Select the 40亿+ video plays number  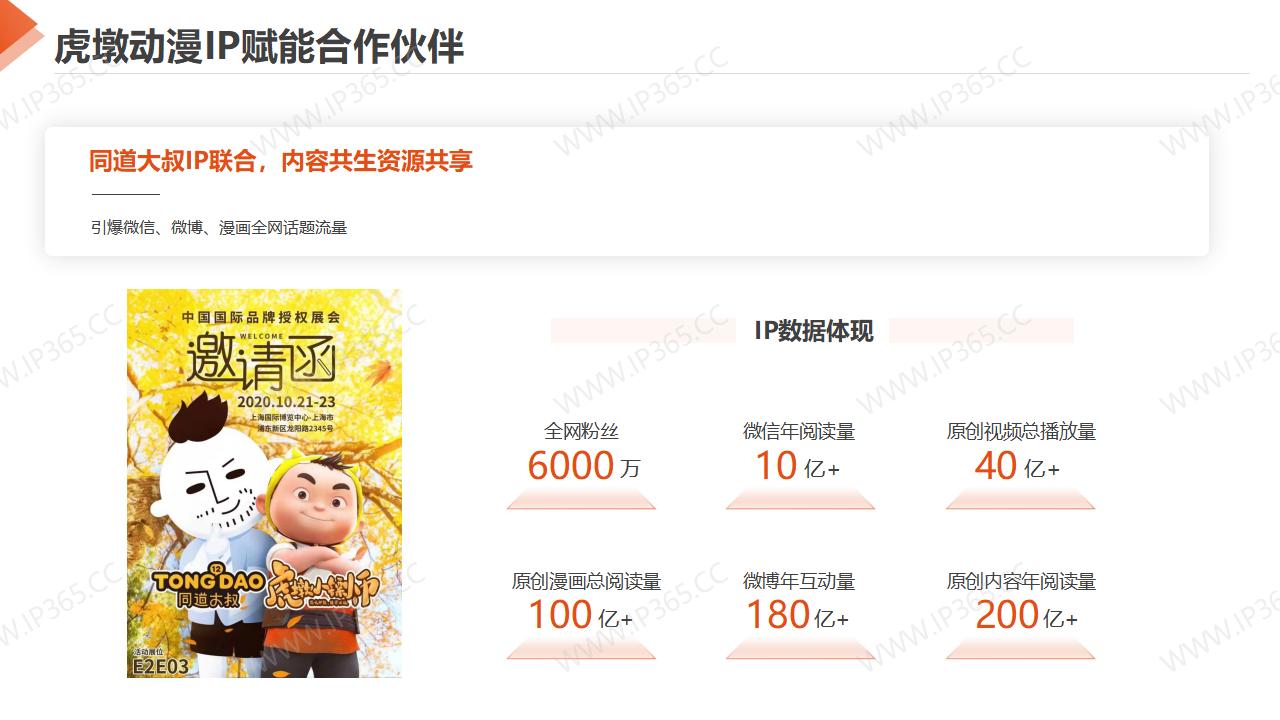tap(1017, 466)
